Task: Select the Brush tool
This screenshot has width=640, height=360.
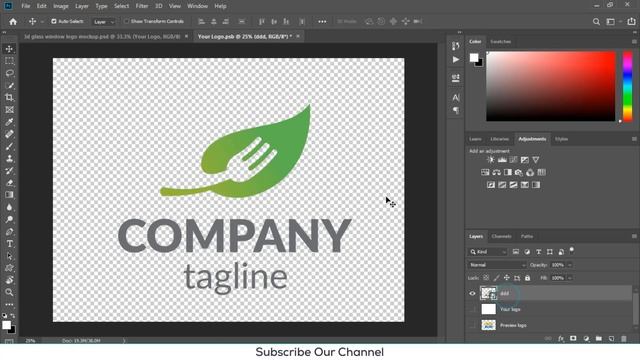Action: coord(9,146)
